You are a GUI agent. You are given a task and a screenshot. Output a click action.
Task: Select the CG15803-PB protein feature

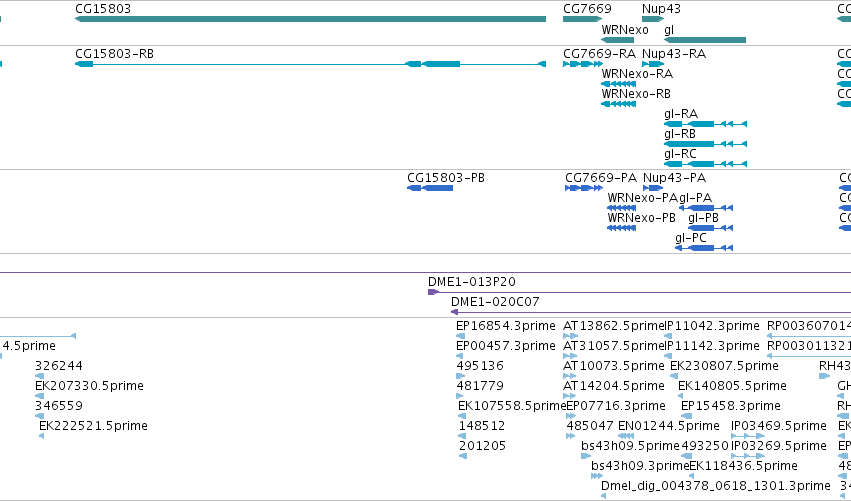point(430,188)
